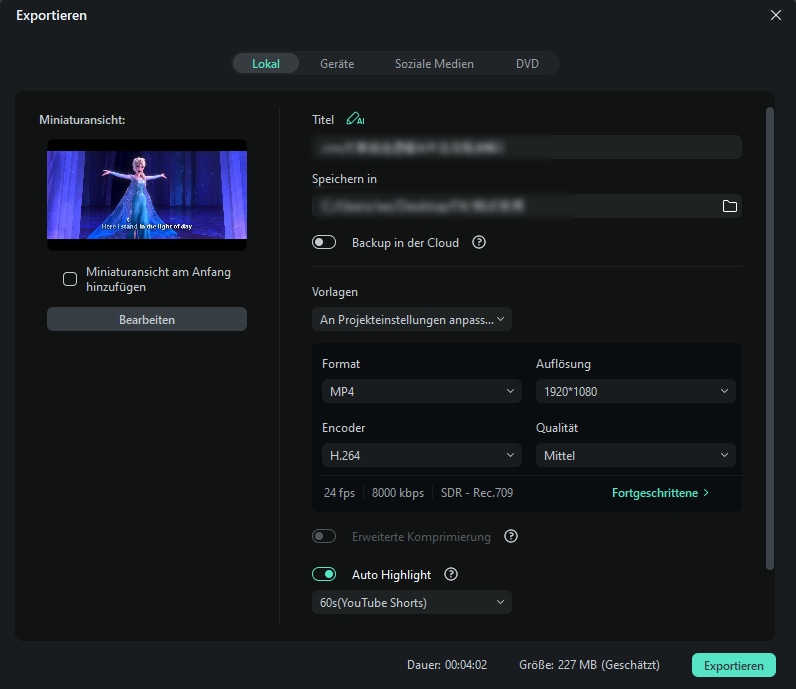Screen dimensions: 796x689
Task: Open Auflösung dropdown showing 1920*1080
Action: coord(636,391)
